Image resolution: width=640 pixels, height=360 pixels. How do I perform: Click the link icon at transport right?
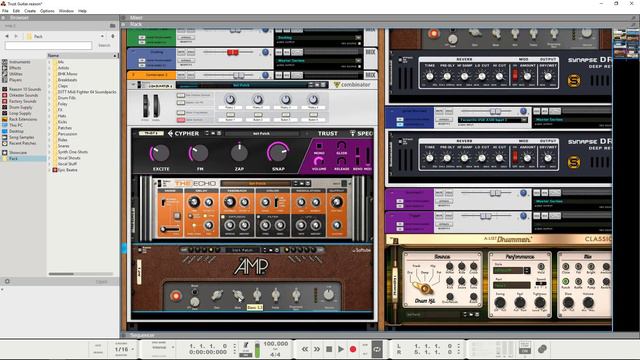click(542, 349)
